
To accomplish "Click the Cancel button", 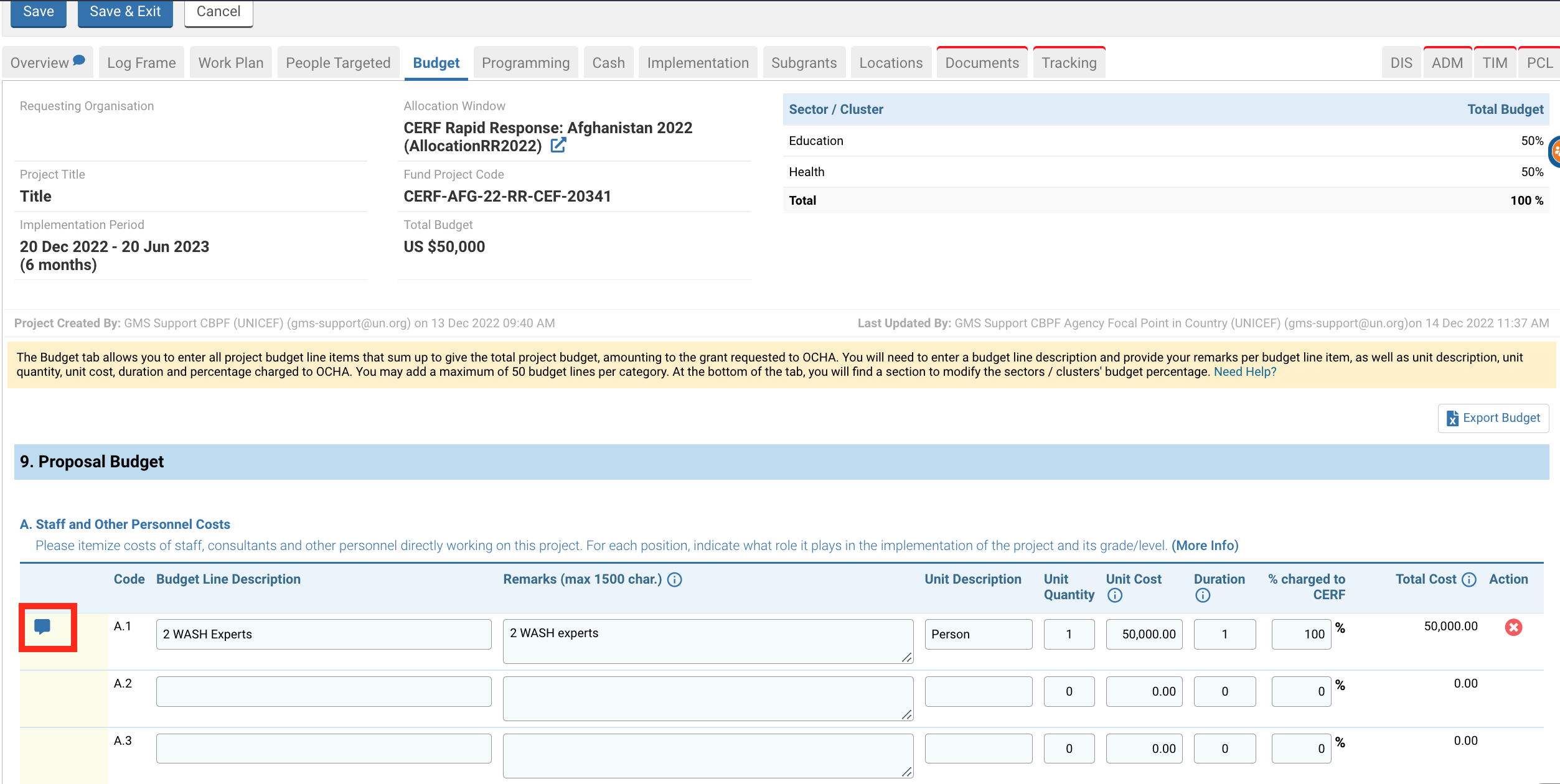I will (218, 12).
